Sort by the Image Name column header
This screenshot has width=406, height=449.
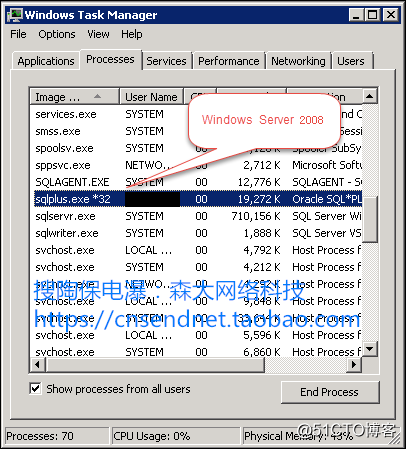[x=74, y=97]
